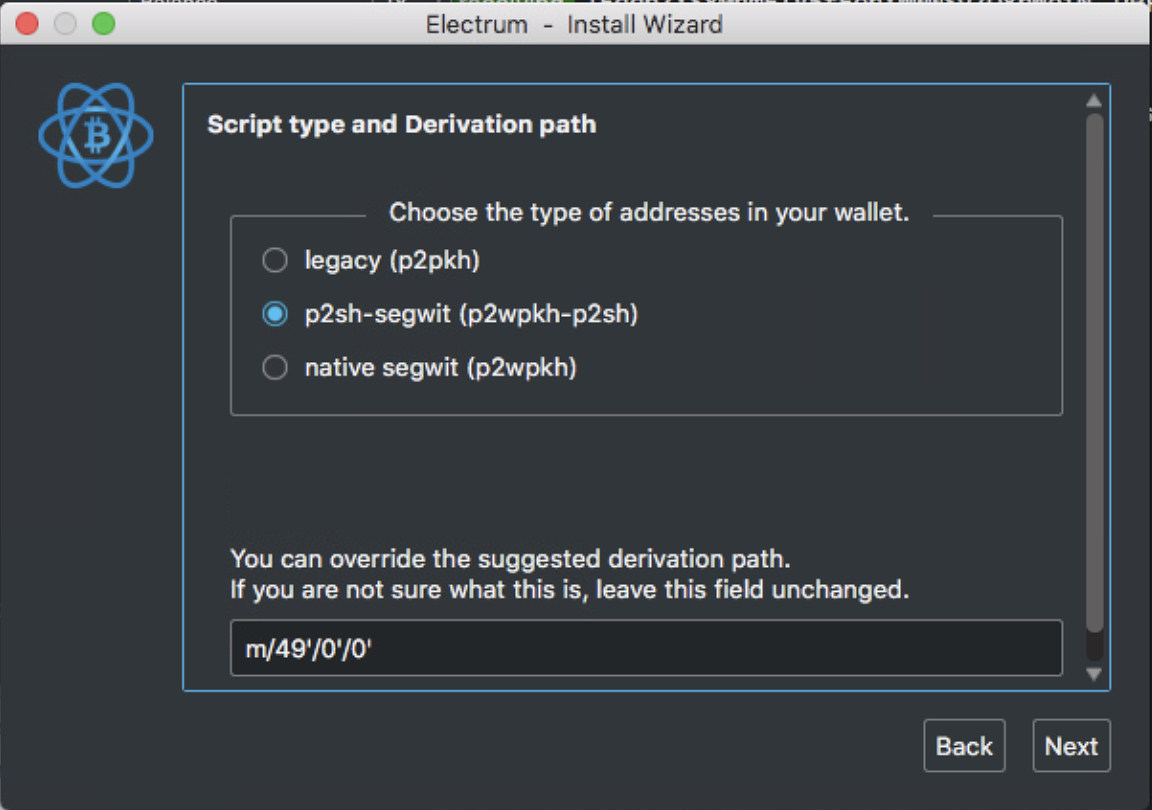Viewport: 1152px width, 810px height.
Task: Click the "Script type and Derivation path" heading
Action: (x=402, y=124)
